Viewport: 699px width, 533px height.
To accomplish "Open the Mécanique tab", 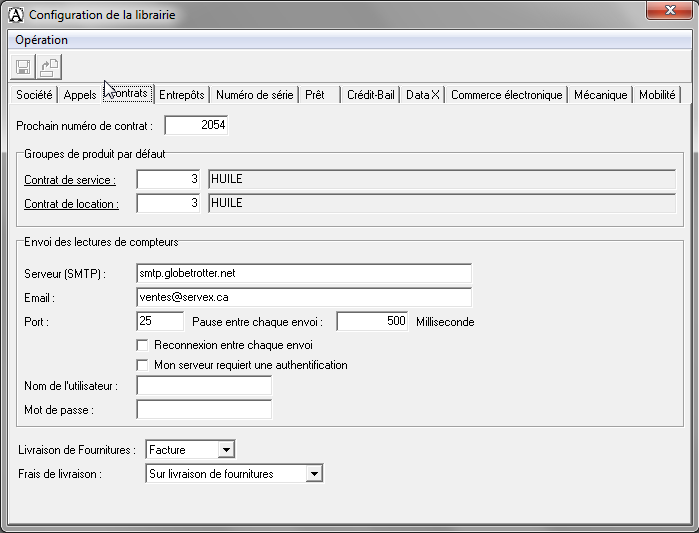I will tap(600, 95).
